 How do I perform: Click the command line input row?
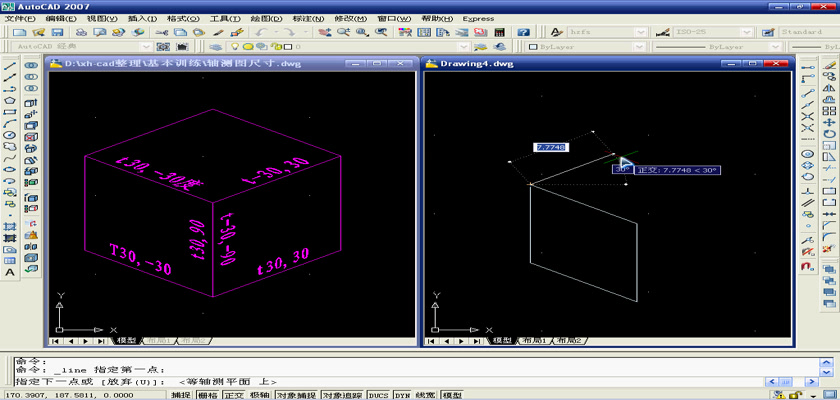pos(388,382)
